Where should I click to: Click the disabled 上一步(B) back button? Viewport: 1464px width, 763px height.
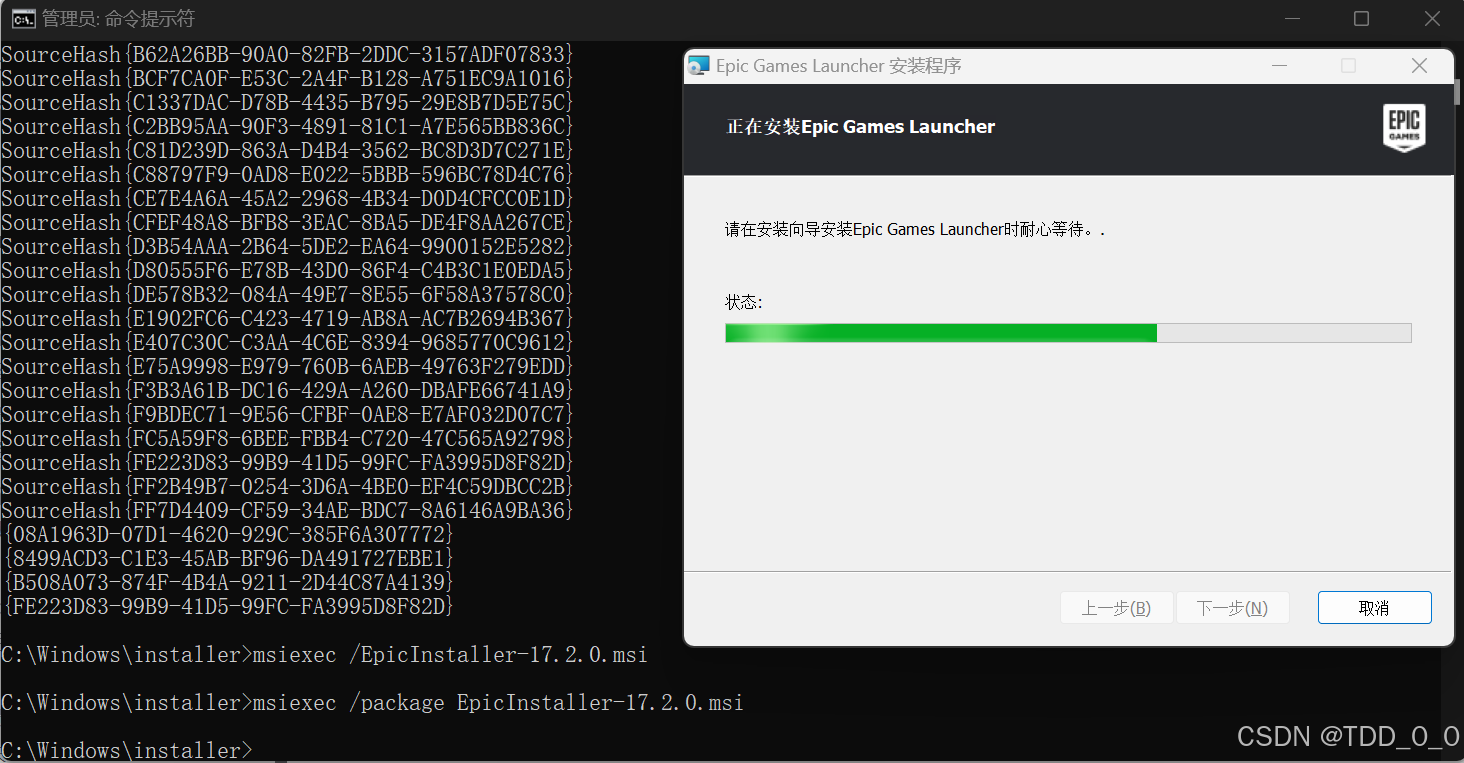pyautogui.click(x=1116, y=608)
